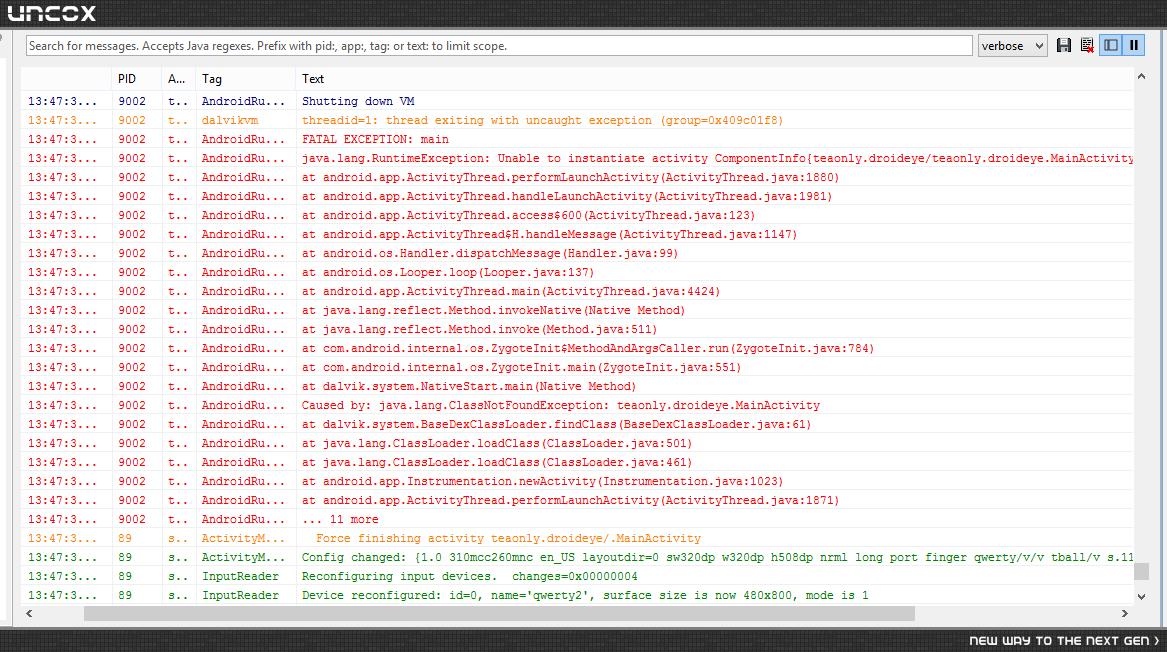Click the 'ActivityThread.access$600' stack trace line
The image size is (1167, 652).
(577, 215)
